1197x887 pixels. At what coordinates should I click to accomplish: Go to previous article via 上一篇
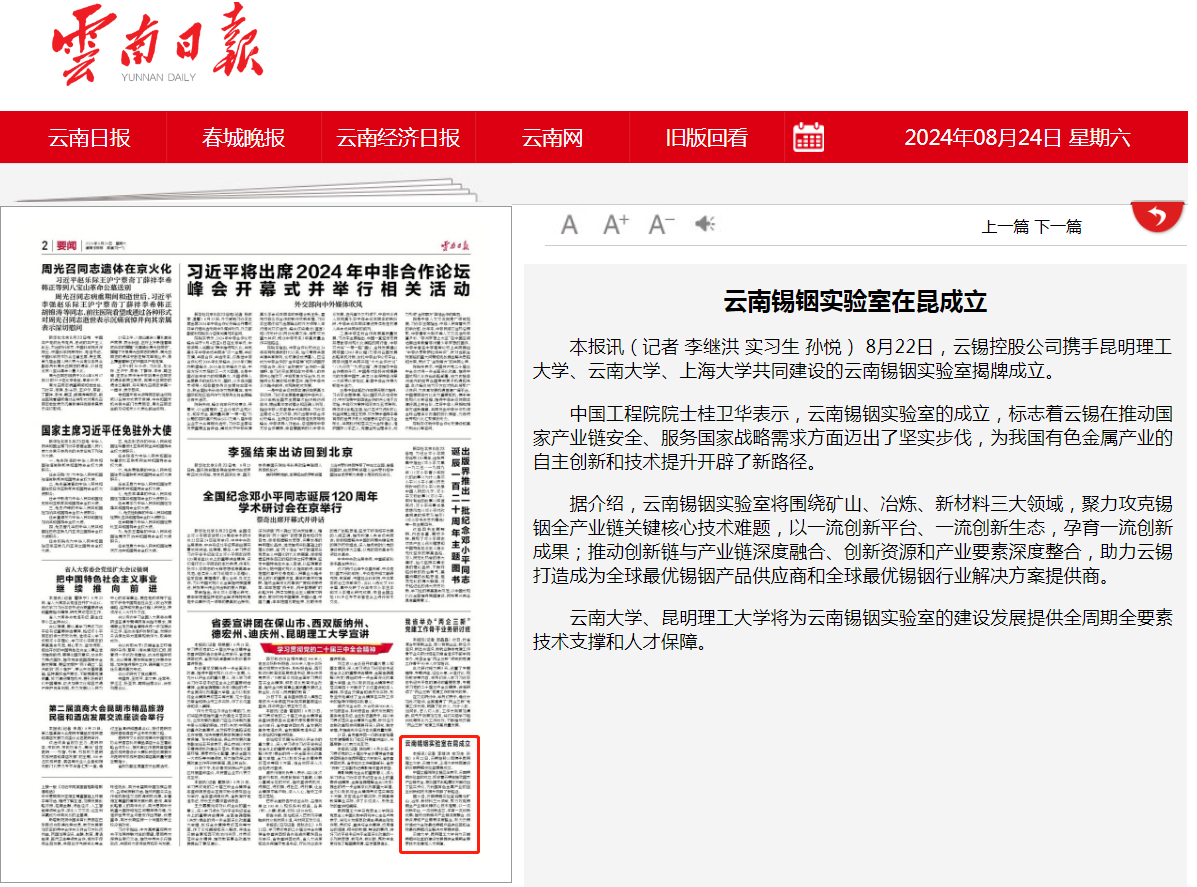point(1005,227)
